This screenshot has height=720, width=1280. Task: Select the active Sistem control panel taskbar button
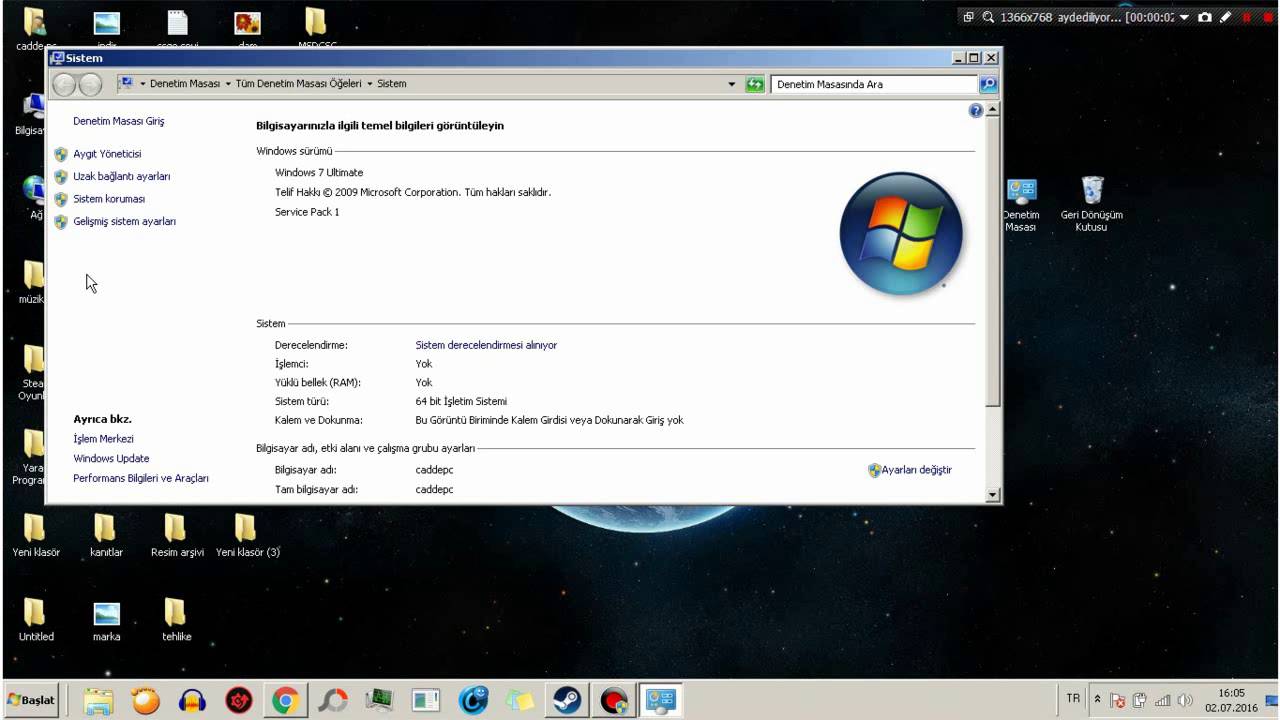pyautogui.click(x=661, y=701)
